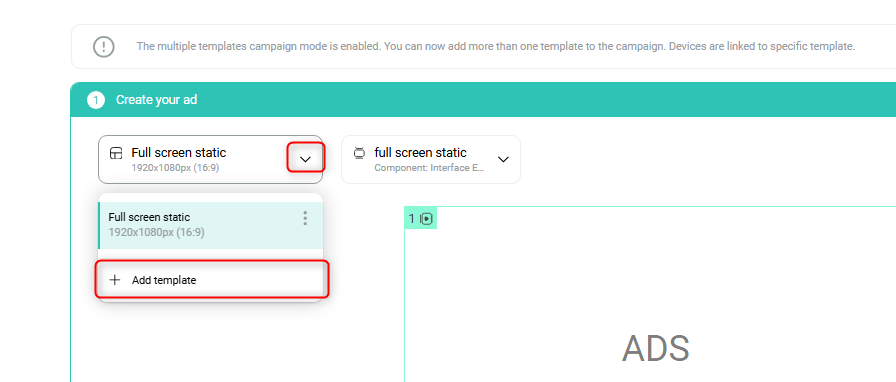Collapse the template dropdown using its chevron
This screenshot has height=382, width=896.
pyautogui.click(x=306, y=159)
